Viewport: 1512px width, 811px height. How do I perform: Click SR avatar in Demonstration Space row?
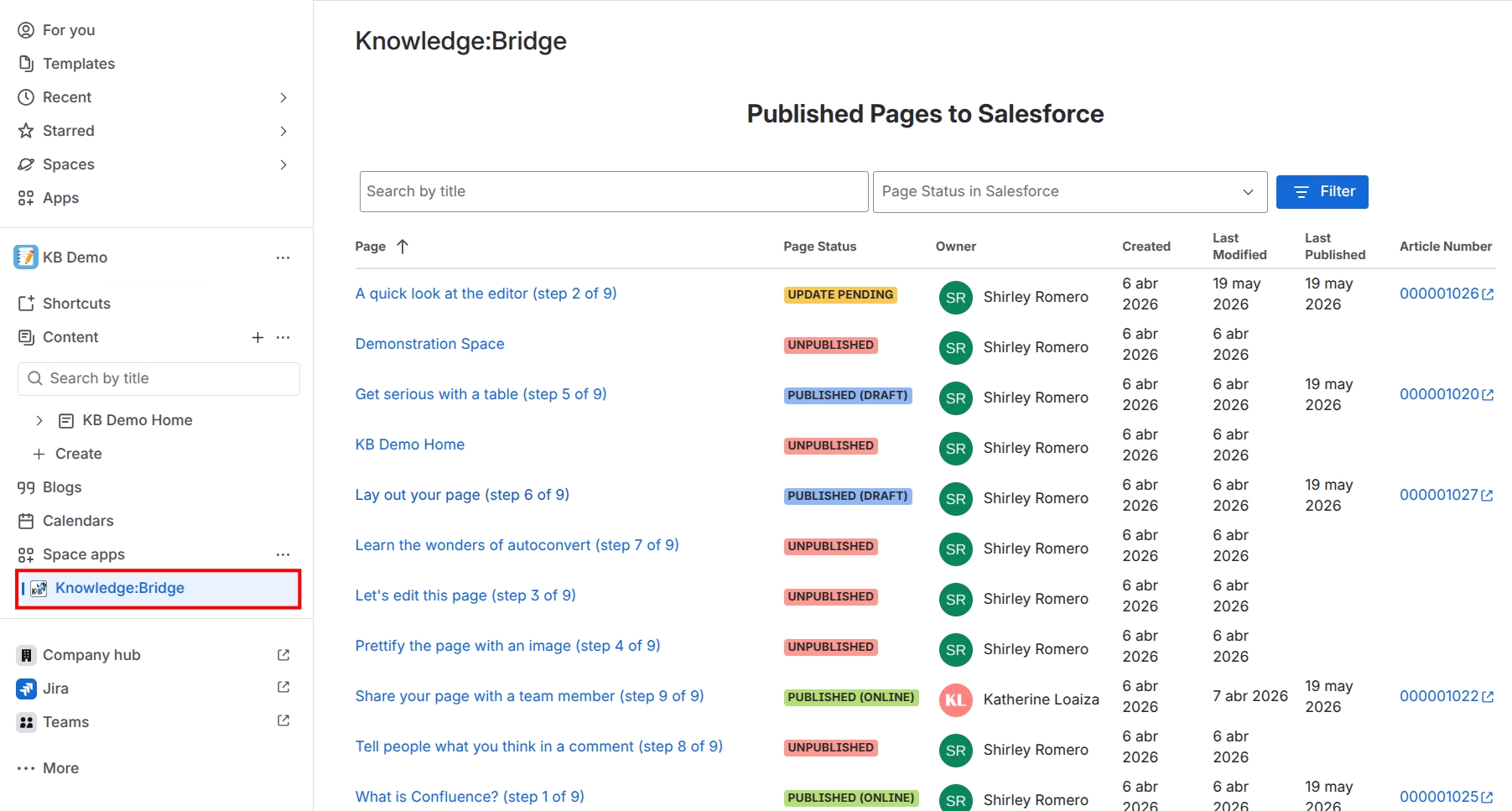(x=955, y=348)
